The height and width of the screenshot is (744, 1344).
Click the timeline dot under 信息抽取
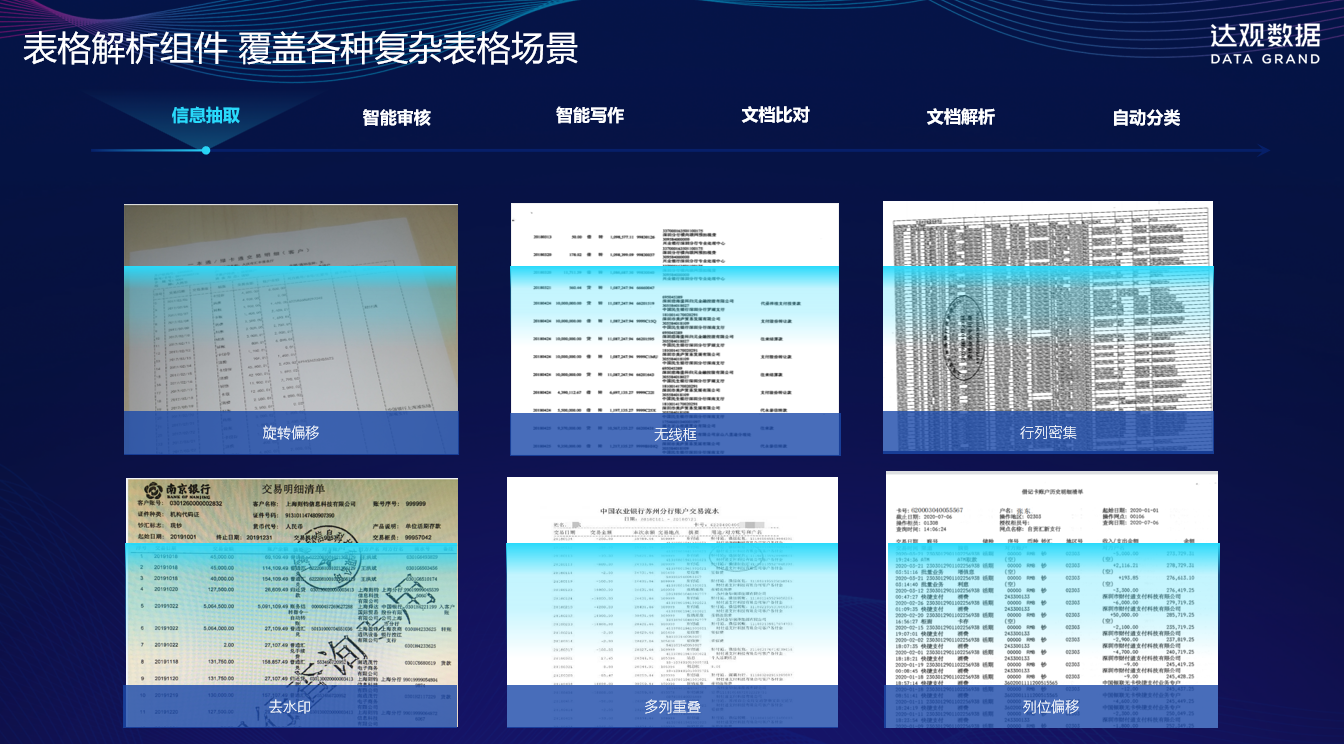[x=206, y=150]
